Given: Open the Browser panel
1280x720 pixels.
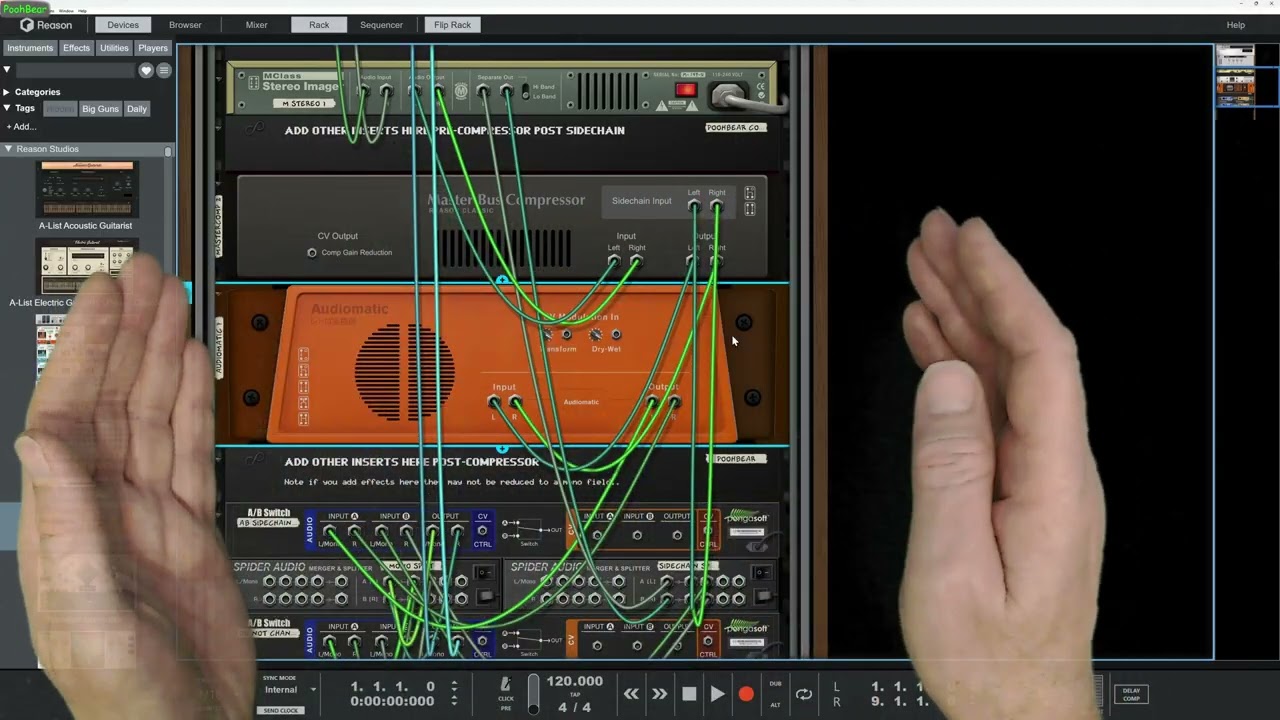Looking at the screenshot, I should (x=185, y=25).
